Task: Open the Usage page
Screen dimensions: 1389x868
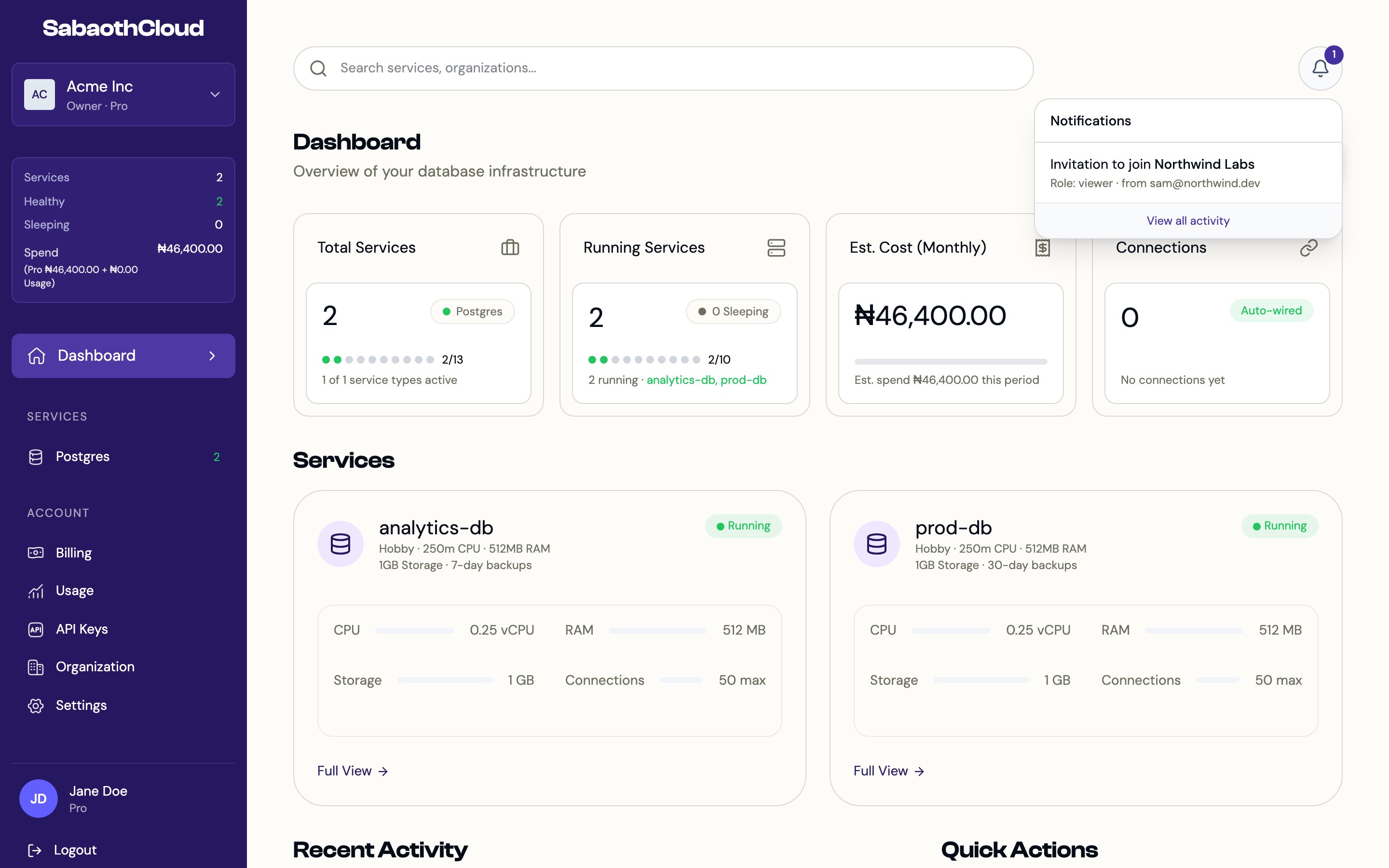Action: coord(123,591)
